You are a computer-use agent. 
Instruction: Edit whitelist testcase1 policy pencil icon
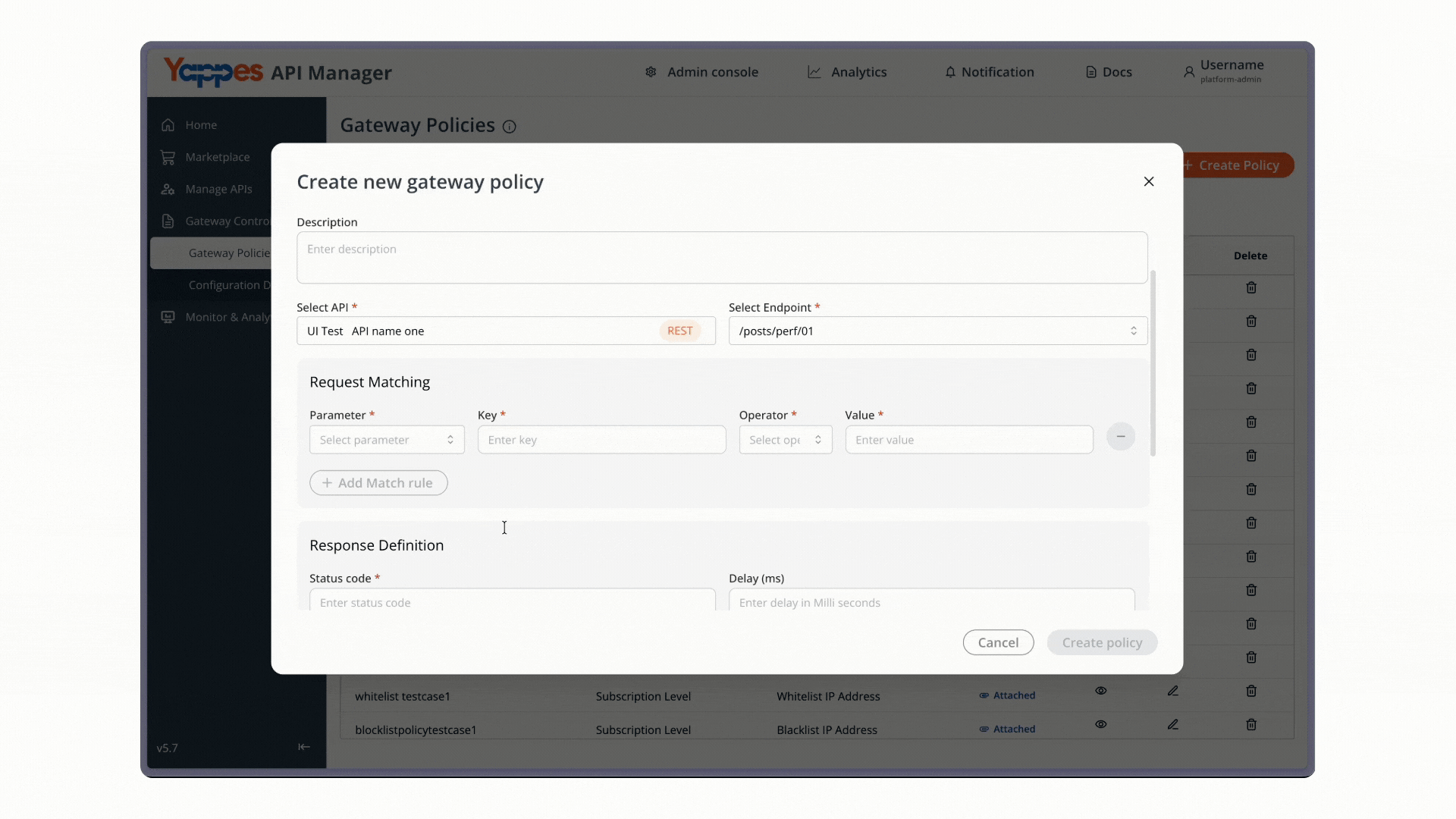[1173, 691]
